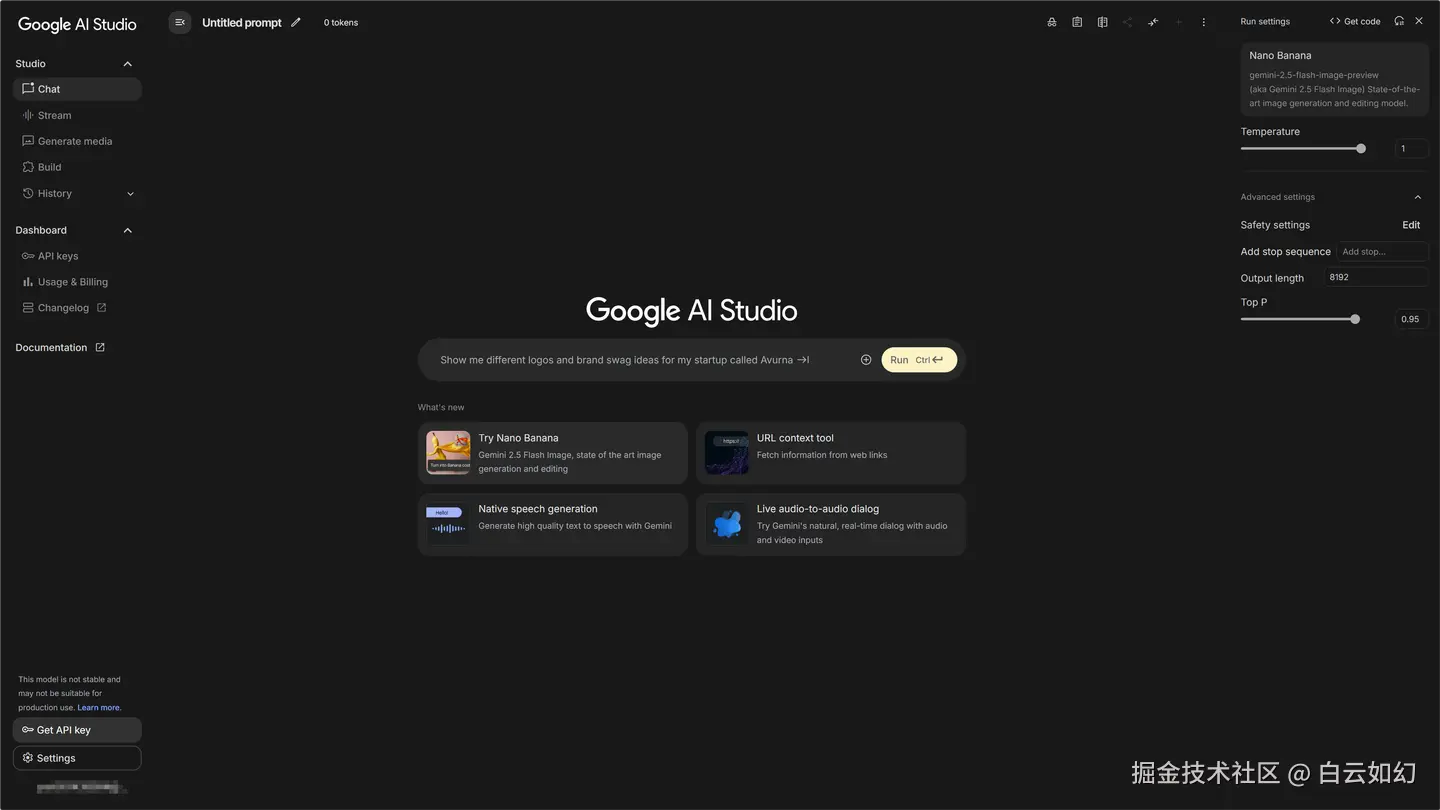Screen dimensions: 1440x810
Task: Click the collapse arrows icon in the toolbar
Action: click(x=1153, y=22)
